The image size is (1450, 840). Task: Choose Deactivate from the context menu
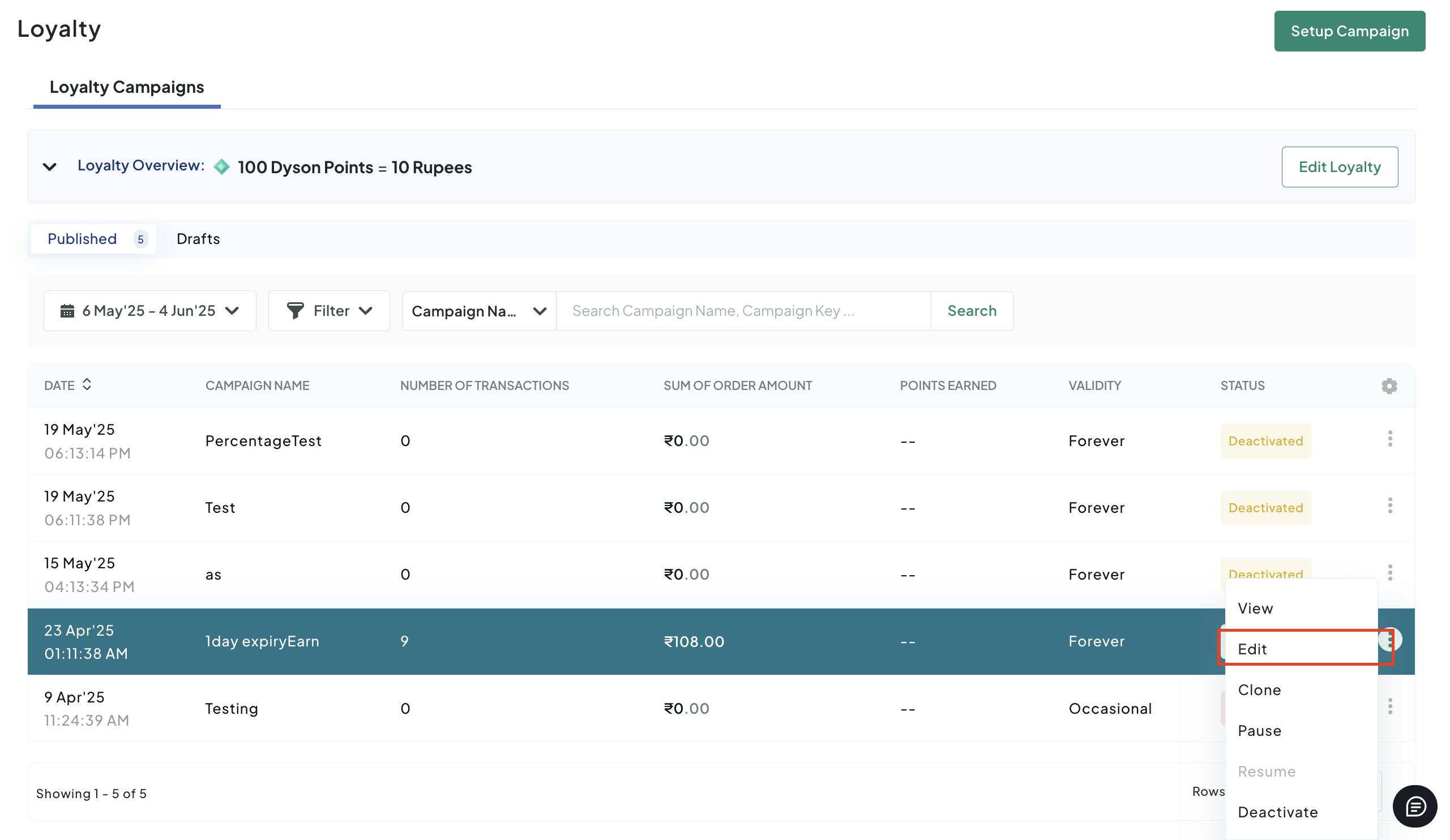click(x=1301, y=812)
